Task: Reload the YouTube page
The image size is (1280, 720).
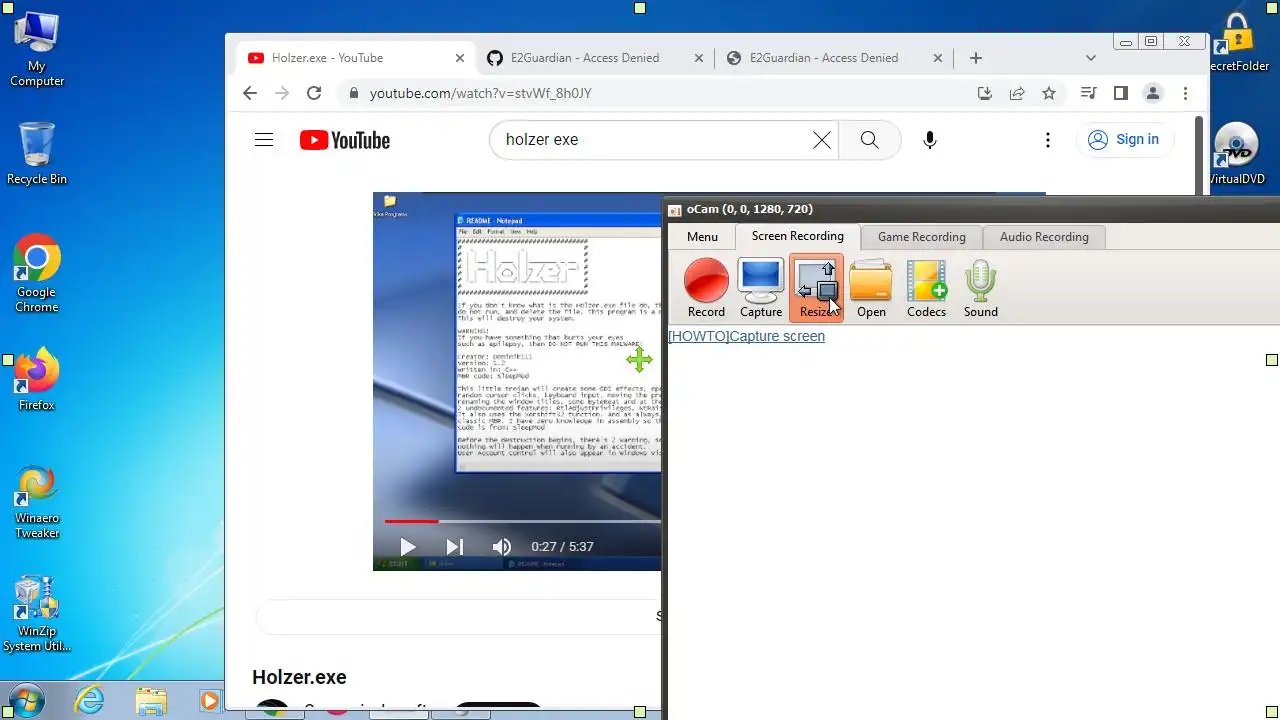Action: [314, 93]
